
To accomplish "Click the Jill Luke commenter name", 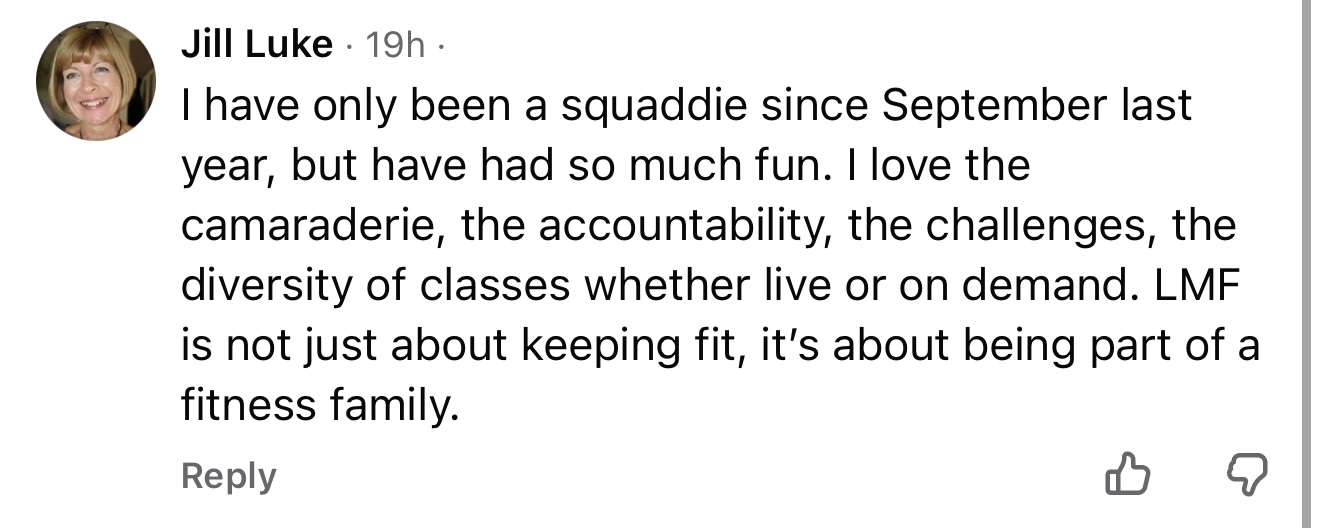I will point(256,44).
